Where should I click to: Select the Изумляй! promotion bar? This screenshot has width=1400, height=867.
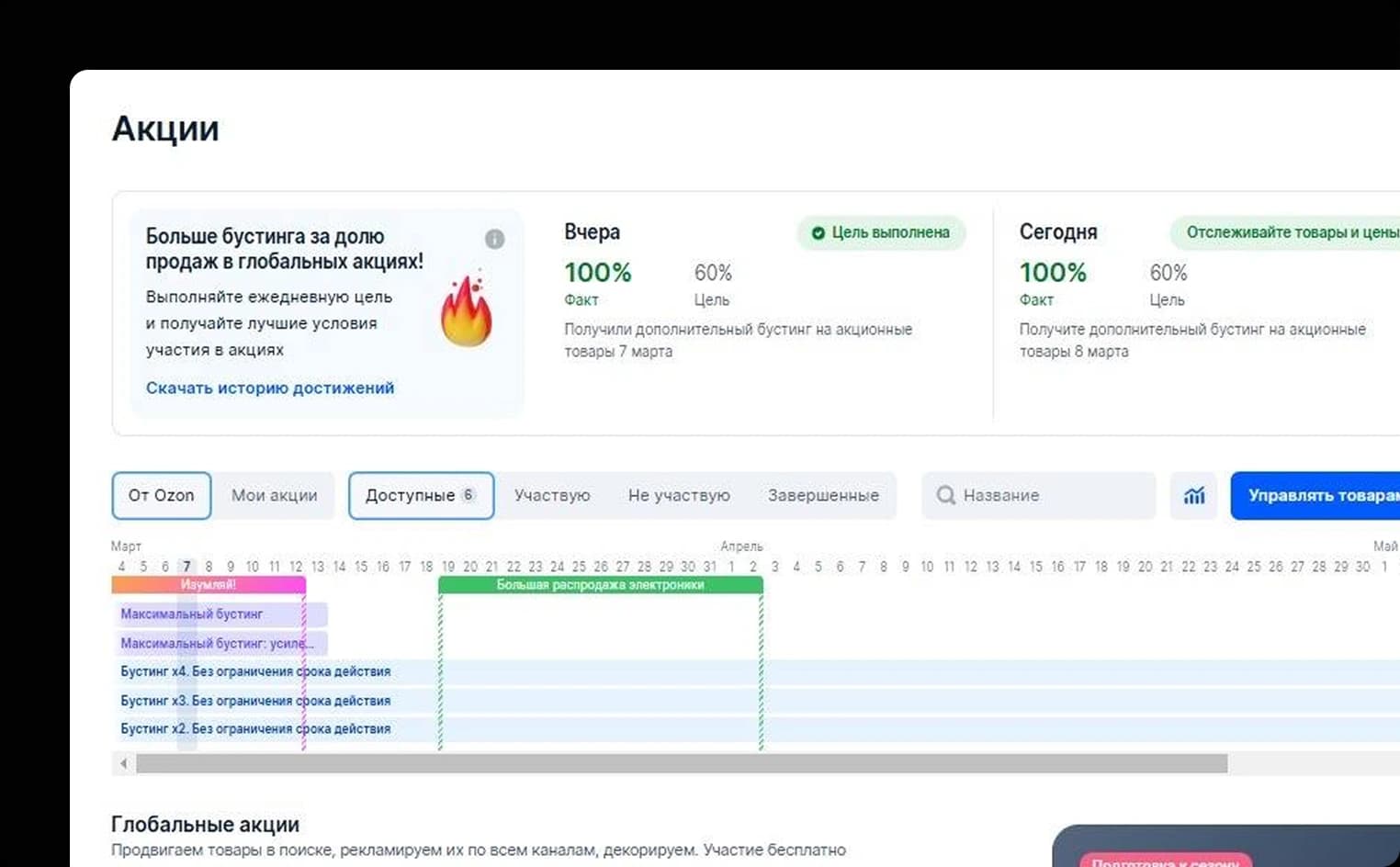(x=209, y=584)
